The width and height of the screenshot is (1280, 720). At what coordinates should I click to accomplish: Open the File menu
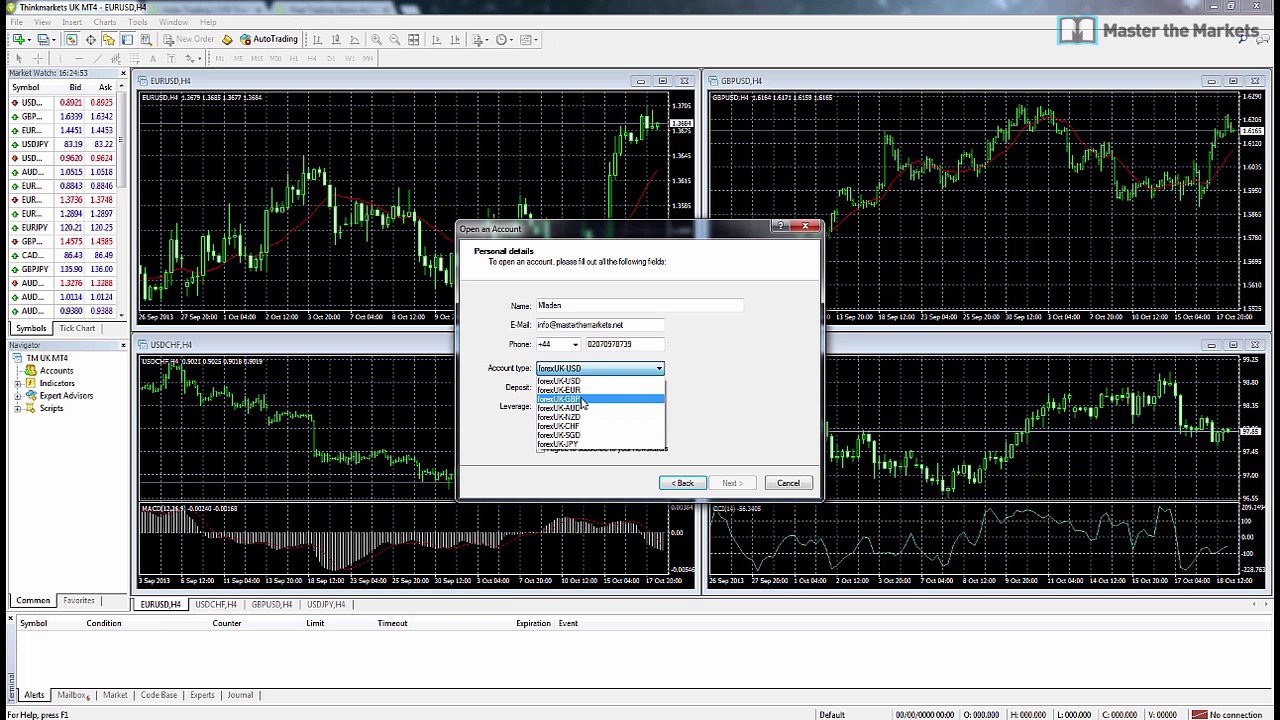(x=16, y=22)
